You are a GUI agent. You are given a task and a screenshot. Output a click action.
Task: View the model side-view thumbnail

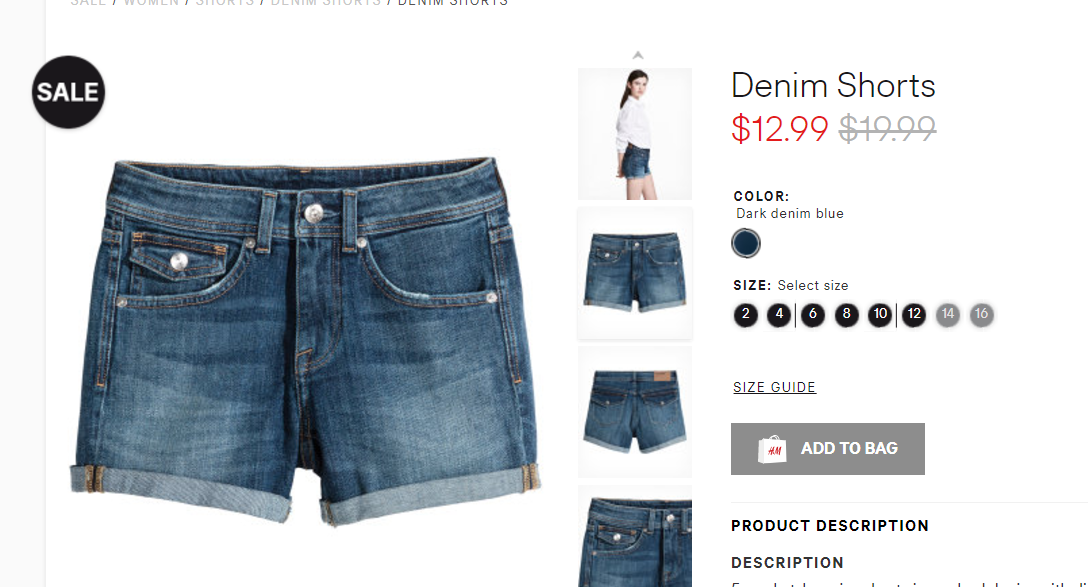coord(635,134)
